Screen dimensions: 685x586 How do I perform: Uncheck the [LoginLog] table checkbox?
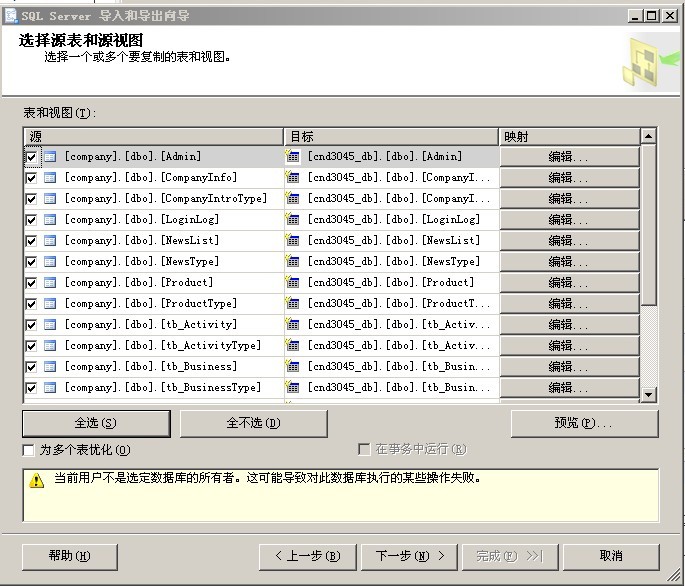click(x=31, y=220)
